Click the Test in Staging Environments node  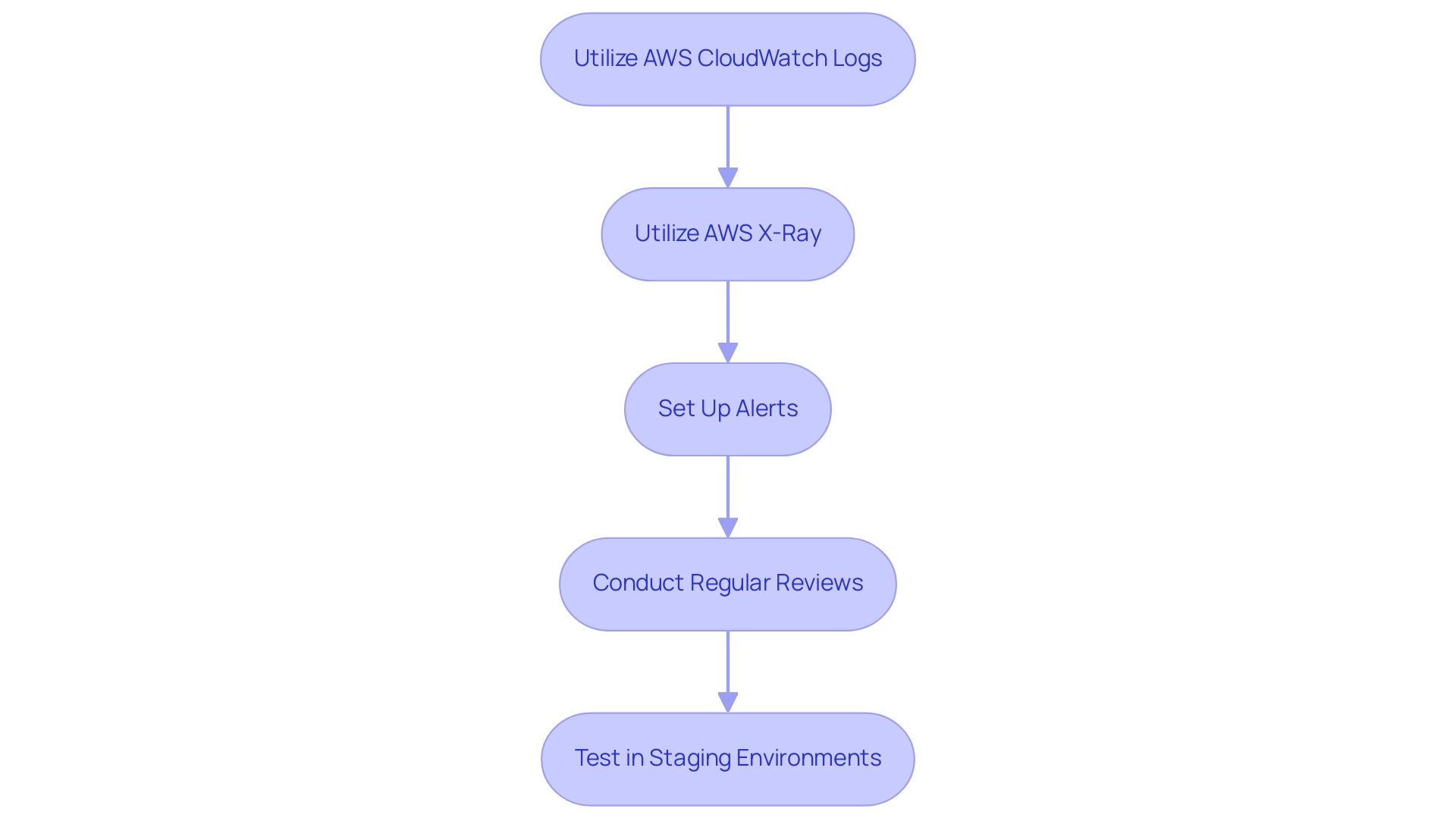(x=728, y=758)
